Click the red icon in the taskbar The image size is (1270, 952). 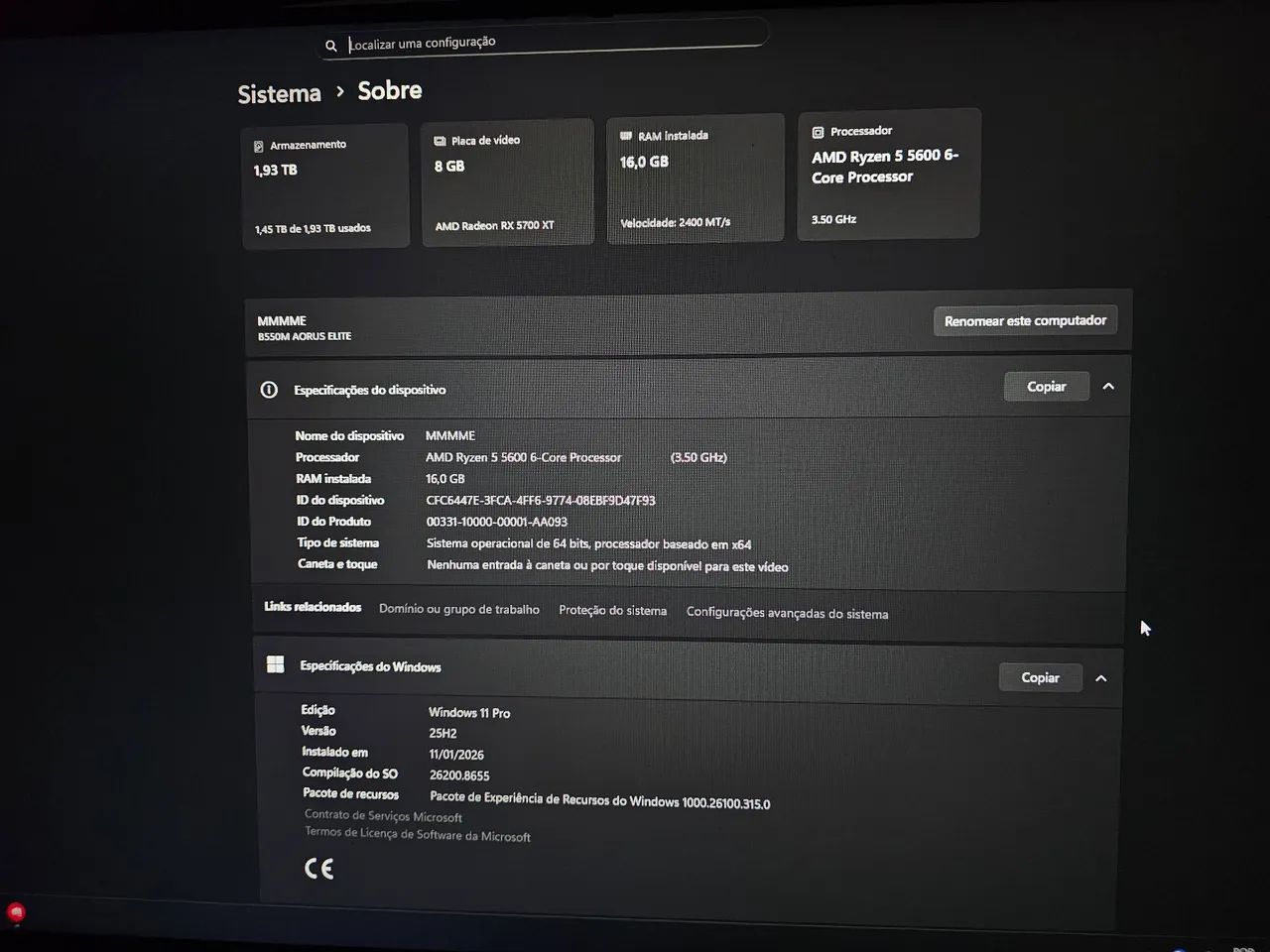16,912
